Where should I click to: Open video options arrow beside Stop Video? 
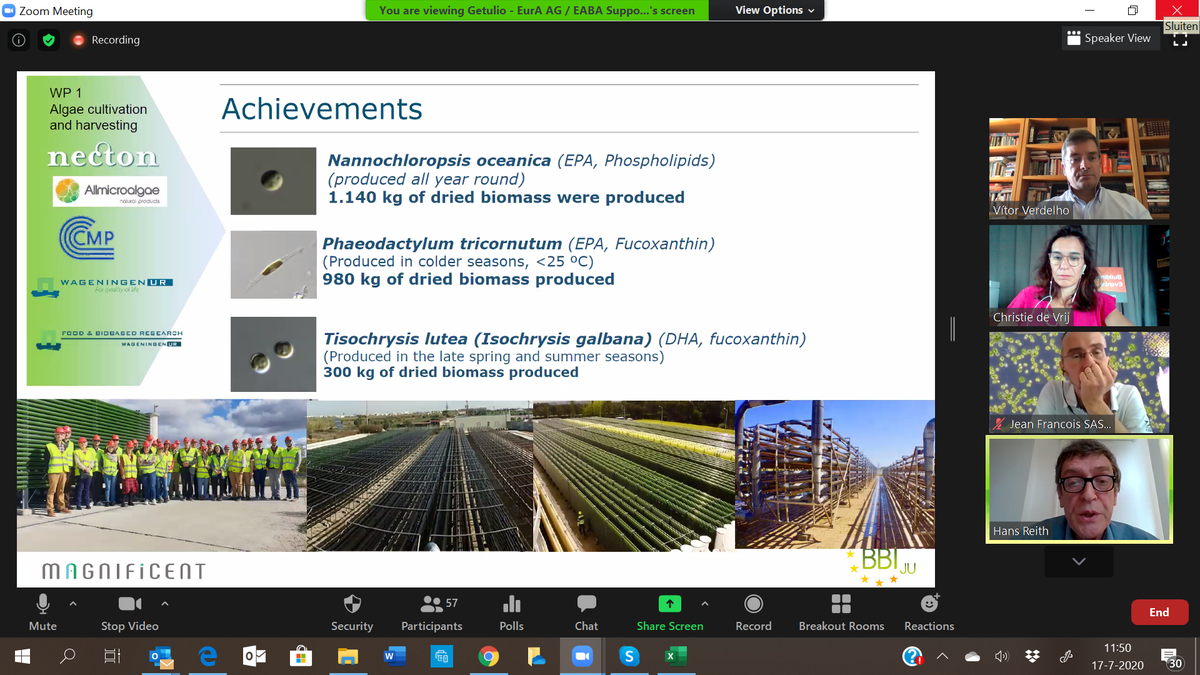click(x=165, y=604)
